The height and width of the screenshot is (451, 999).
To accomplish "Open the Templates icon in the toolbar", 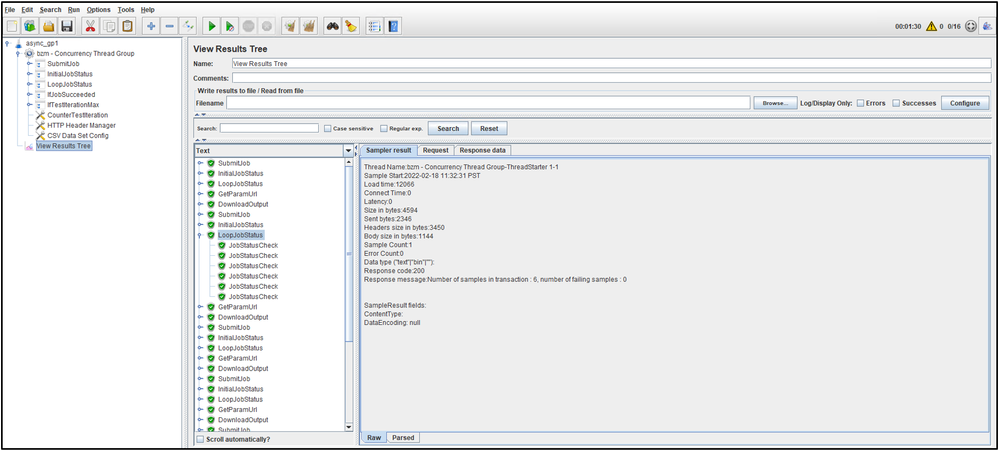I will 31,26.
